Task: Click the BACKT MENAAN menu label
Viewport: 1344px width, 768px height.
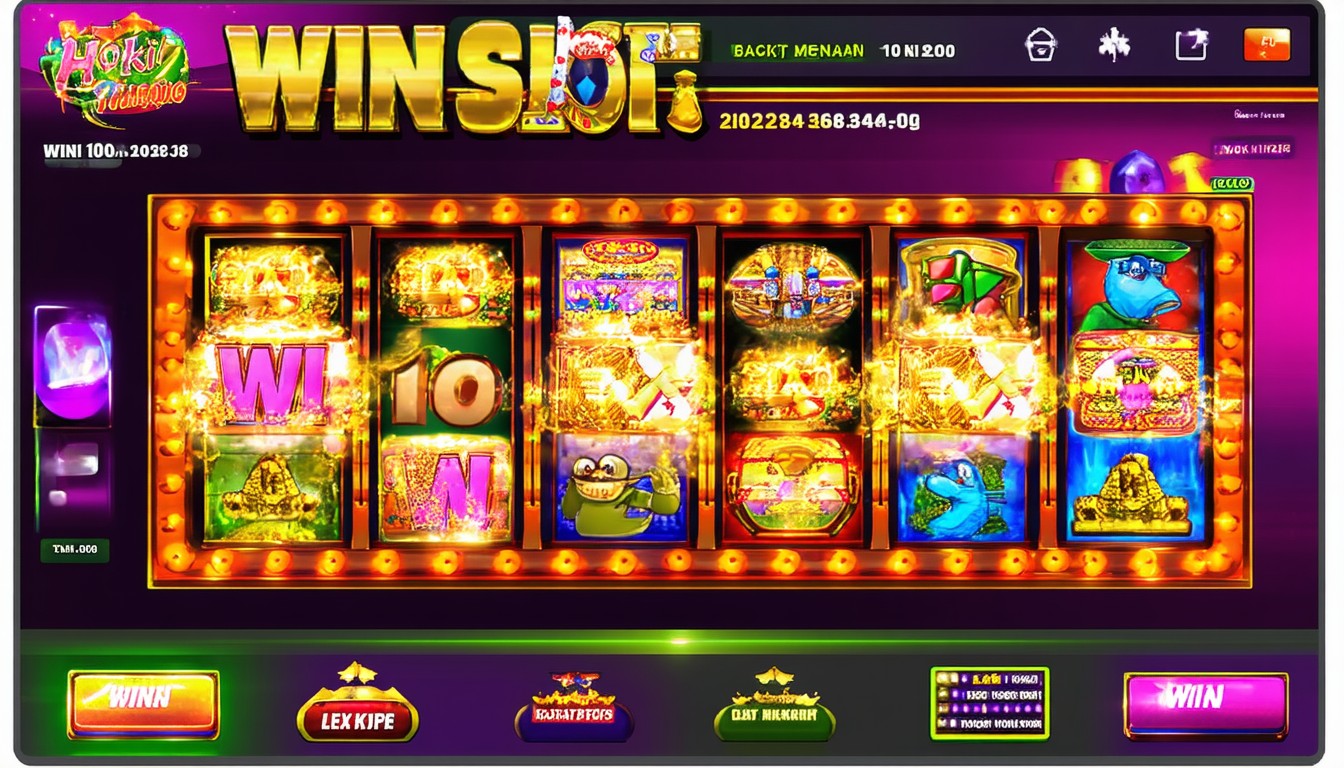Action: pos(798,50)
